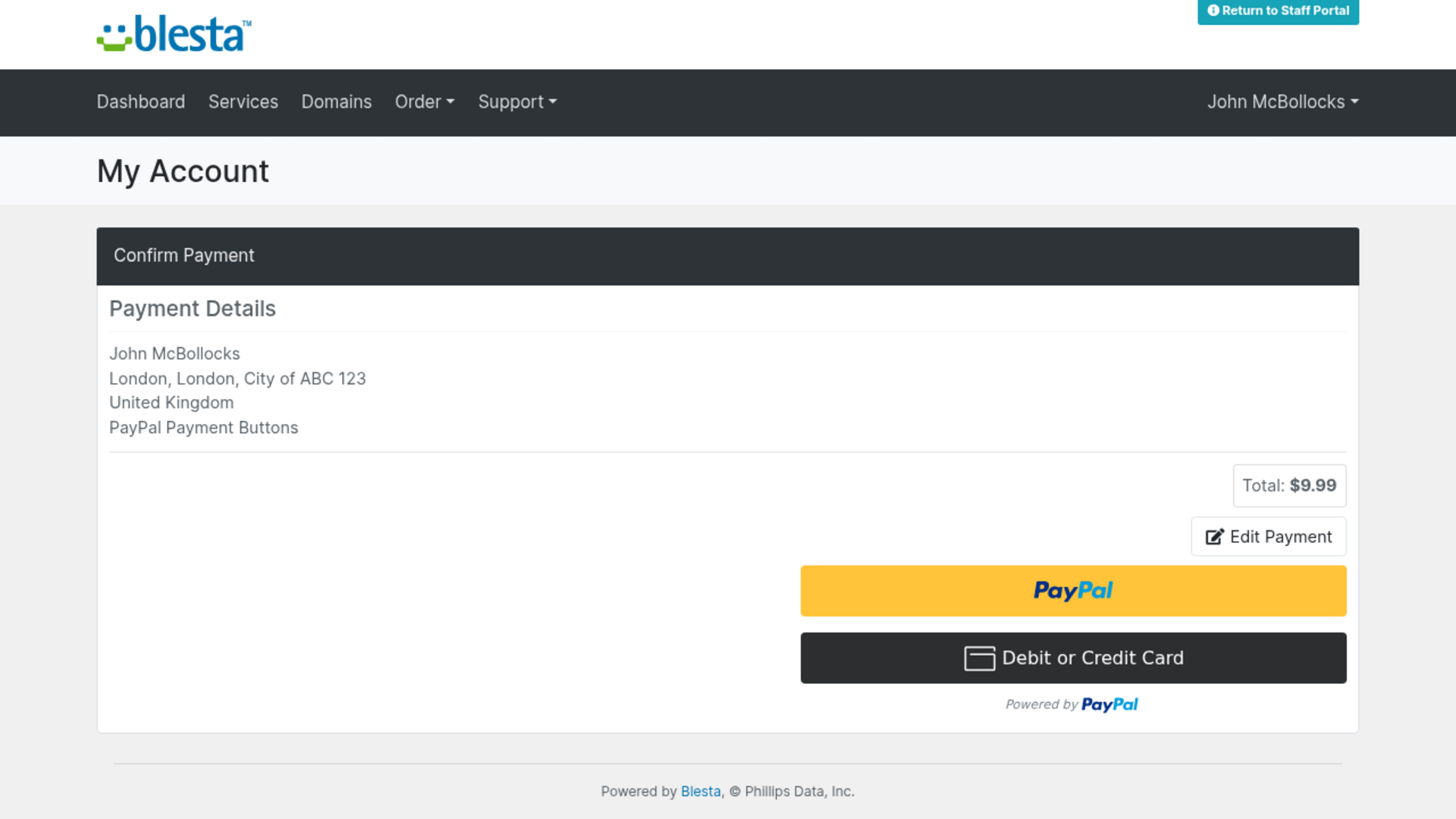The height and width of the screenshot is (819, 1456).
Task: Go to Services in the navigation bar
Action: point(243,102)
